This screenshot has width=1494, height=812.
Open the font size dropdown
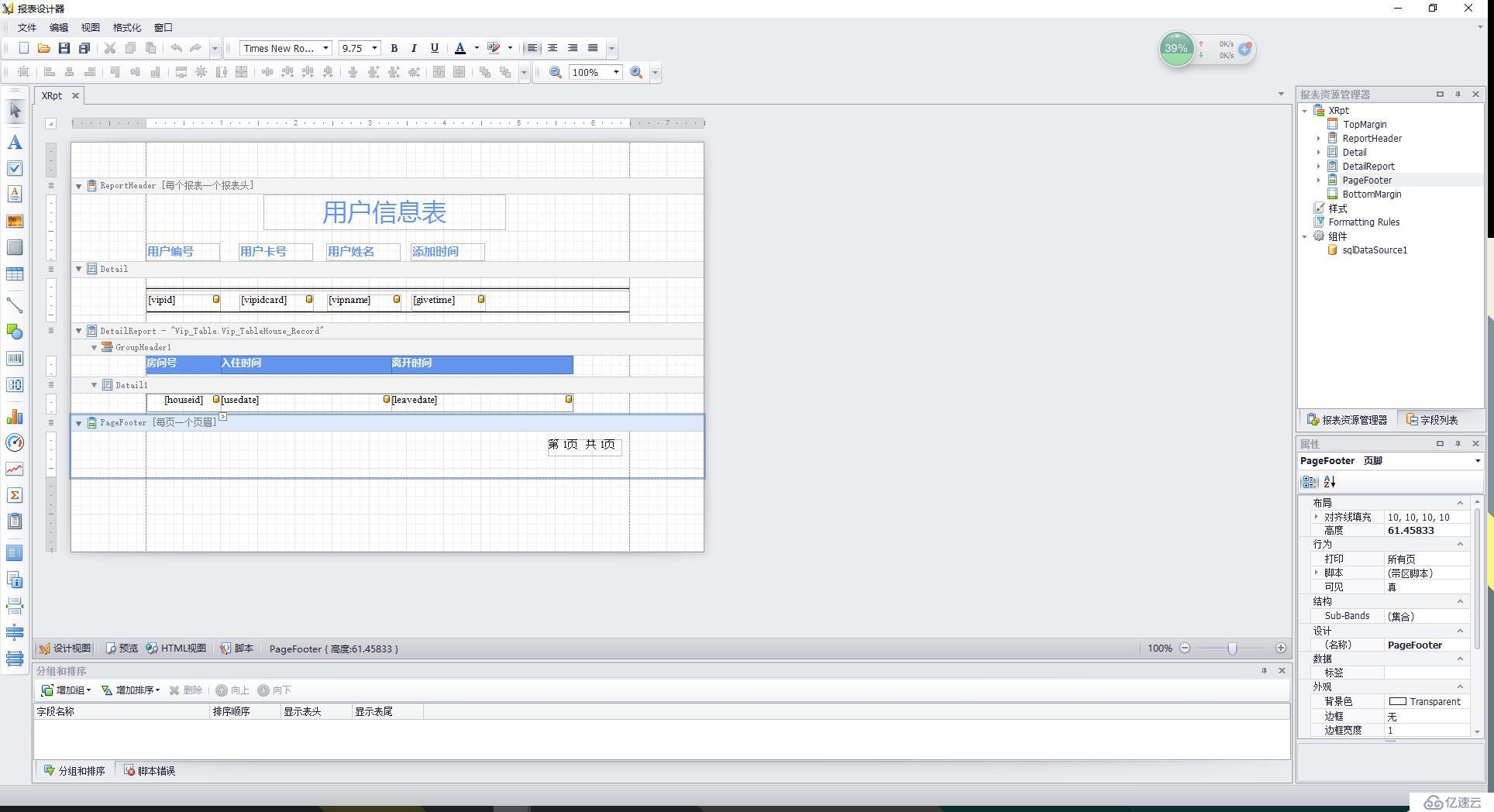click(x=374, y=48)
